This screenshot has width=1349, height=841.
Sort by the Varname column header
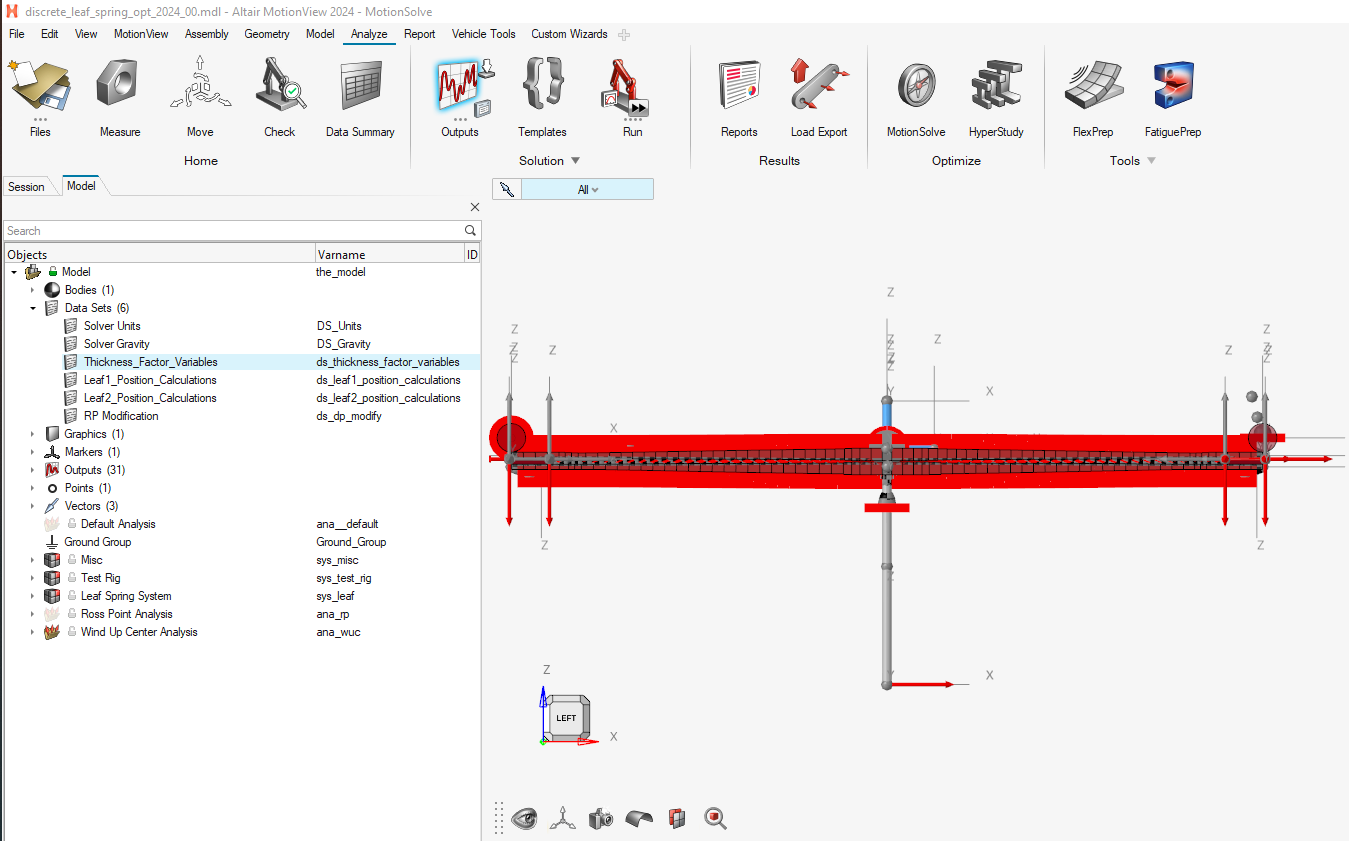[x=390, y=255]
